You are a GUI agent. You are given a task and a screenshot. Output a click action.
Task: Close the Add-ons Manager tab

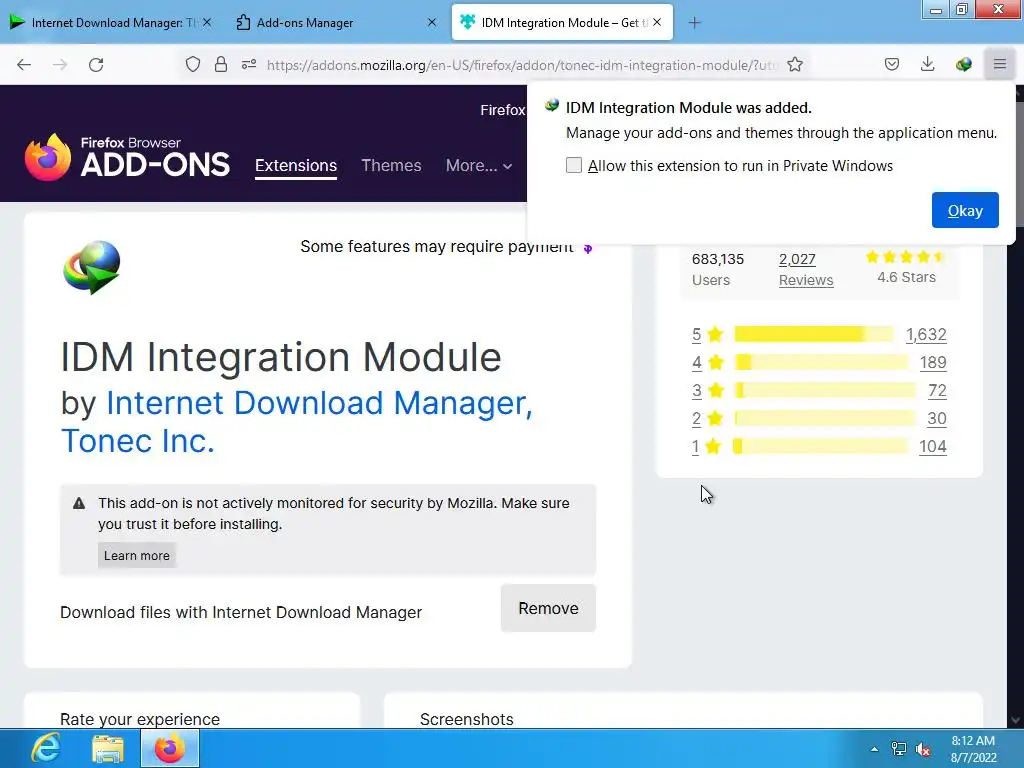432,22
